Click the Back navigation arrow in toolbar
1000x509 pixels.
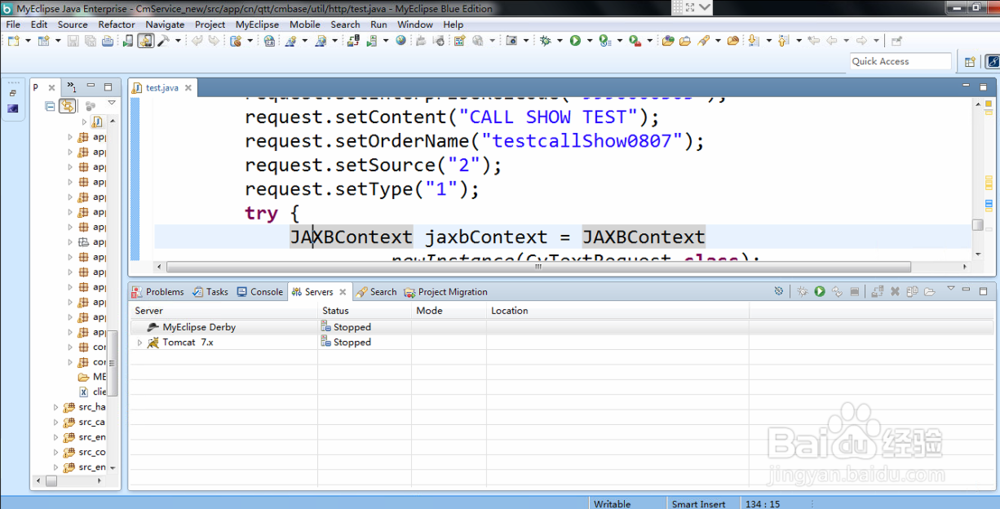coord(832,40)
